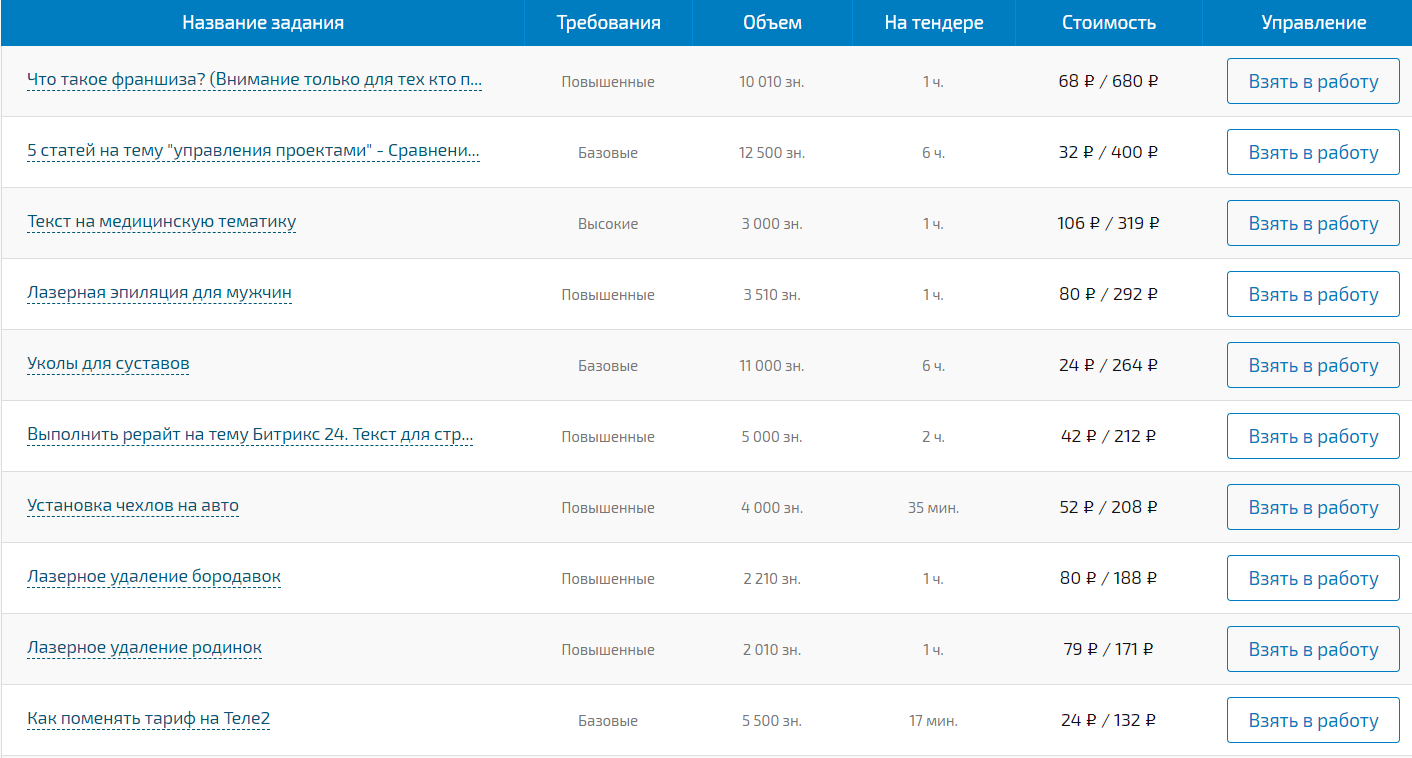Viewport: 1412px width, 758px height.
Task: Open 'Текст на медицинскую тематику' task
Action: [161, 222]
